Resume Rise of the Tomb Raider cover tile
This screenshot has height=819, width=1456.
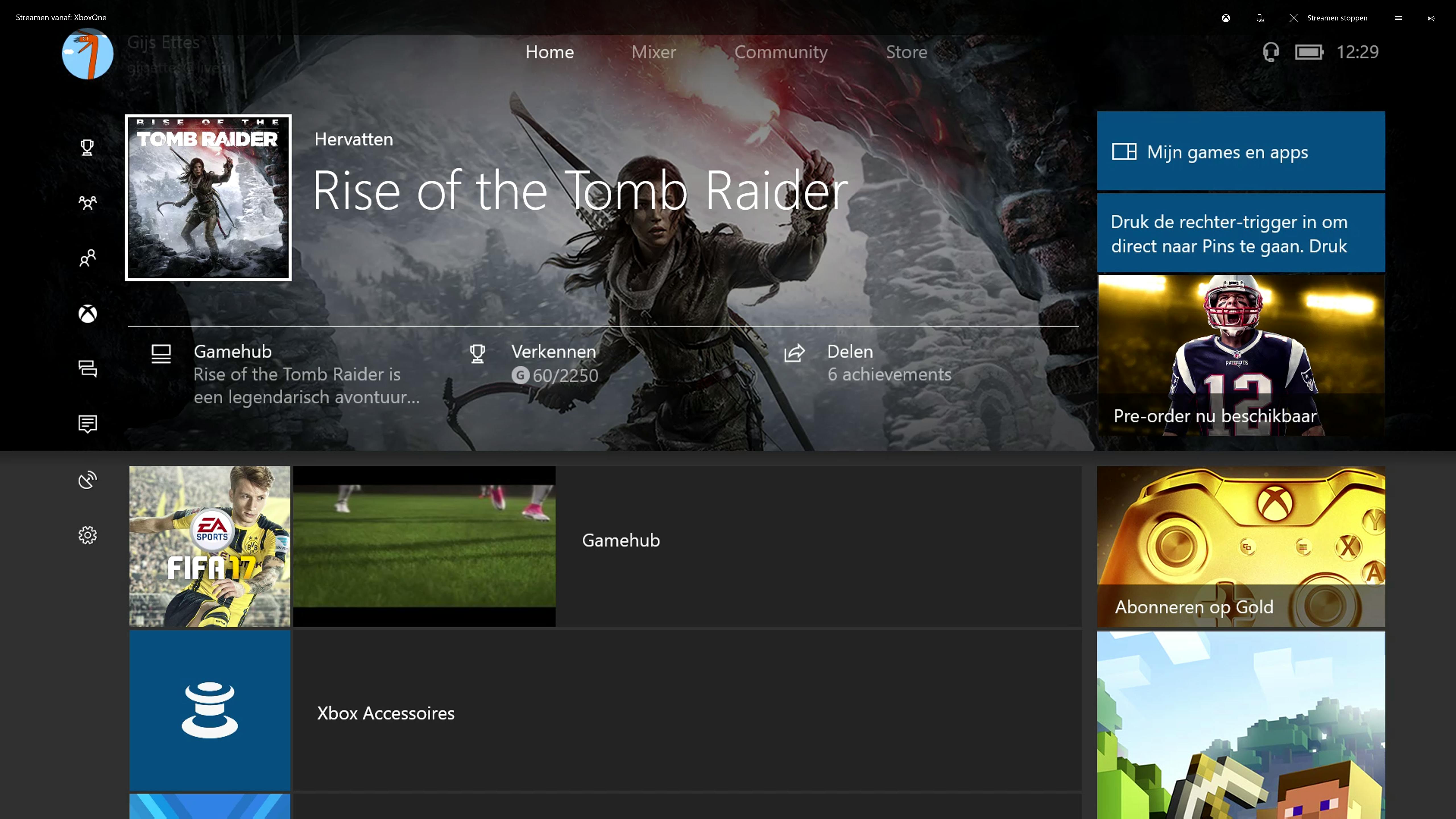[208, 197]
